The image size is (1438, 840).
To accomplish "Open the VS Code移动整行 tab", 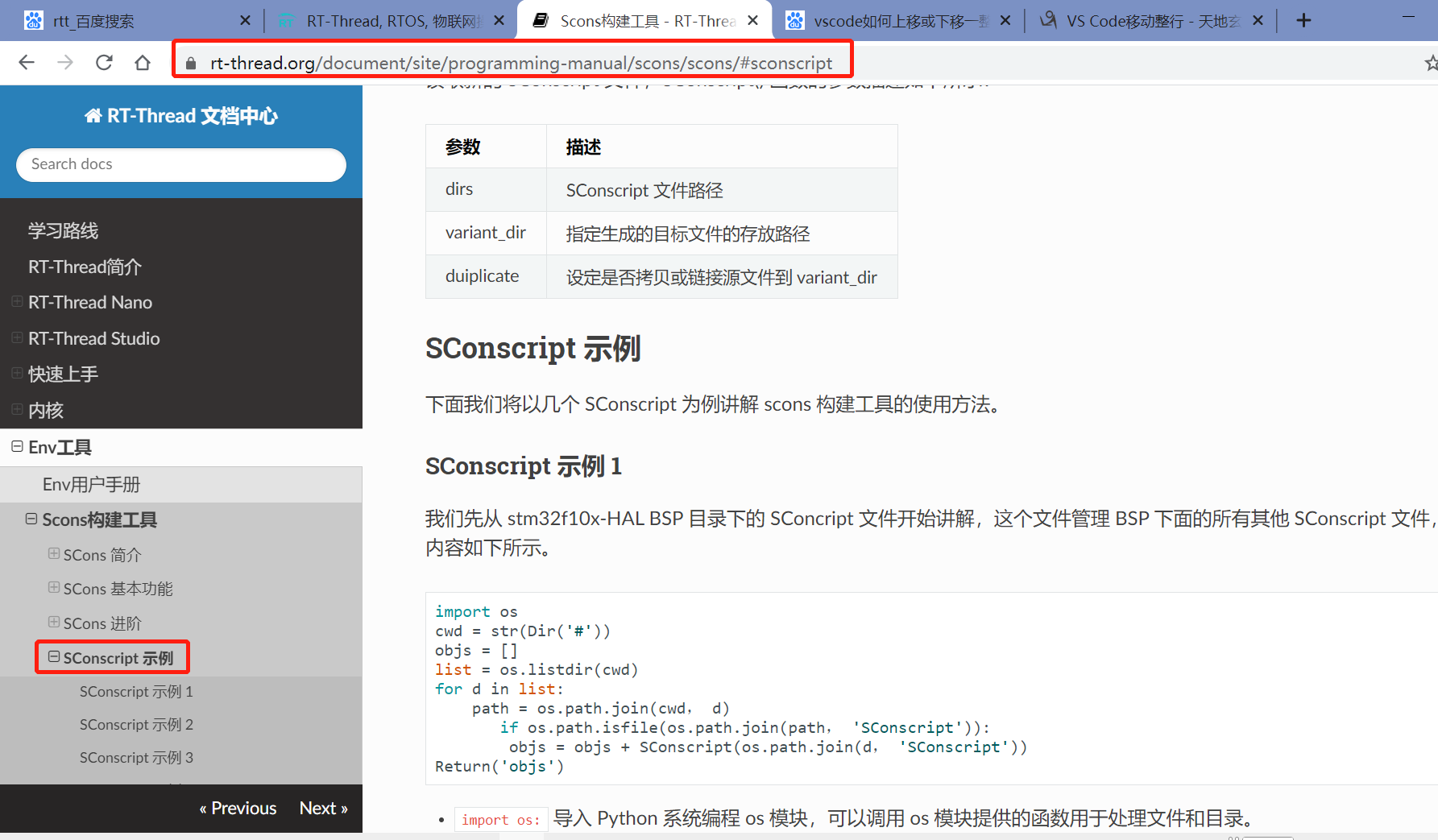I will 1152,21.
